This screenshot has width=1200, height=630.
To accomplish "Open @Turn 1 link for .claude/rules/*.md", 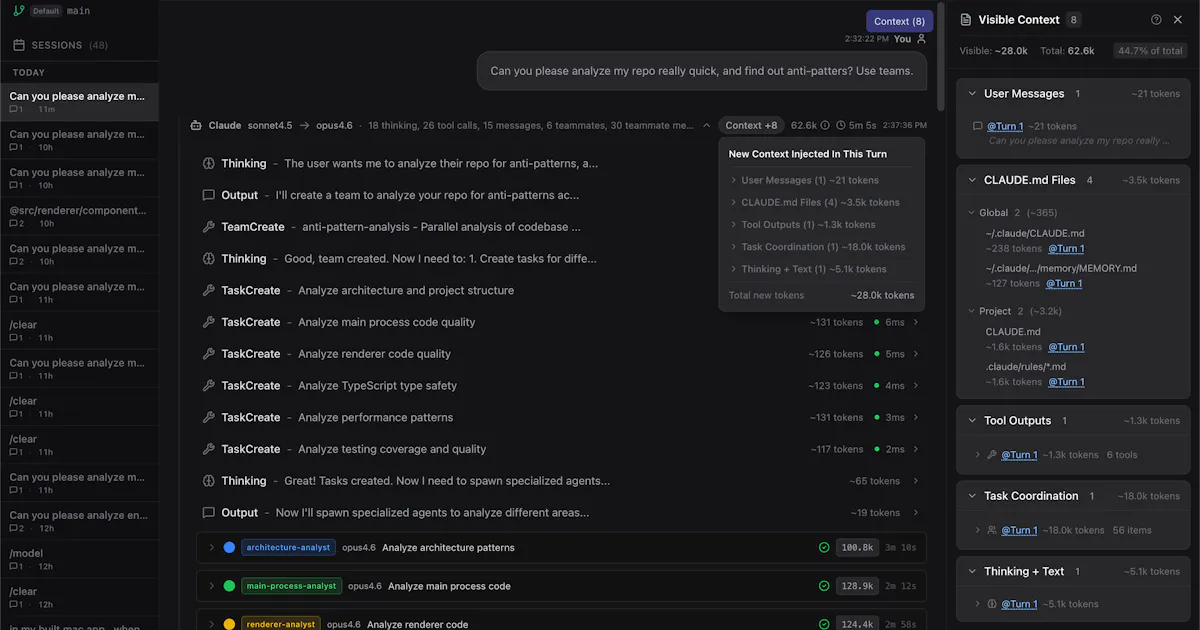I will 1066,382.
